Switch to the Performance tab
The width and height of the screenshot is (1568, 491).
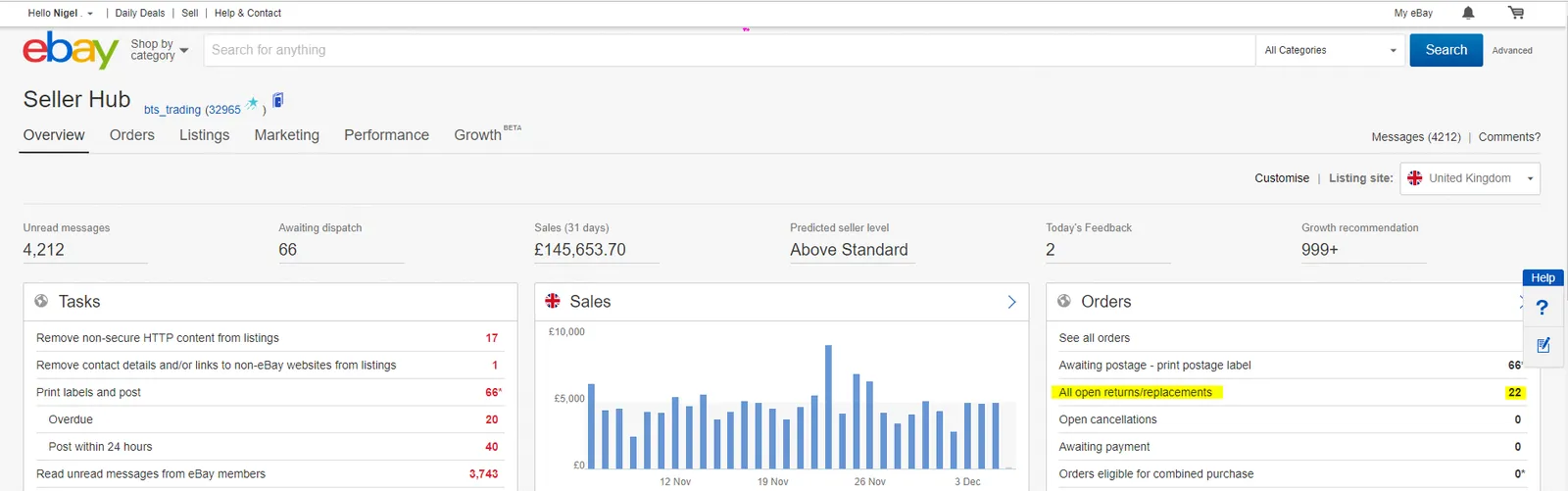point(386,135)
